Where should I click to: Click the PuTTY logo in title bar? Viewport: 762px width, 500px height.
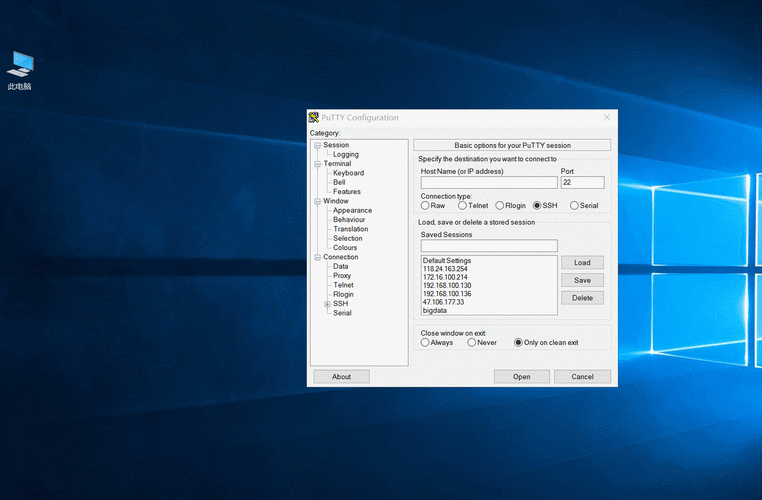tap(314, 117)
